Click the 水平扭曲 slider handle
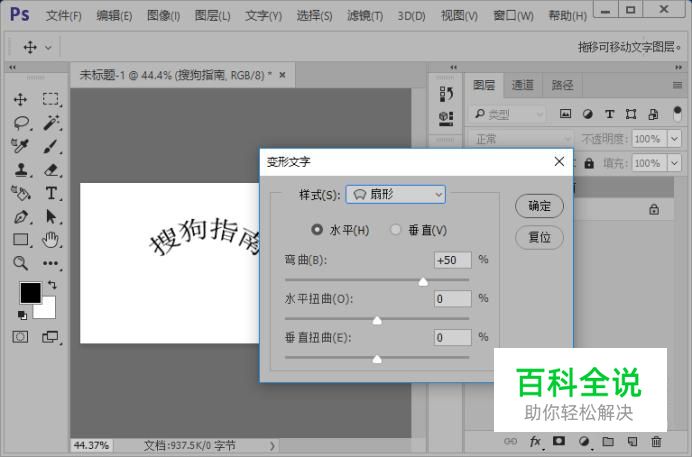This screenshot has width=692, height=457. pos(377,320)
